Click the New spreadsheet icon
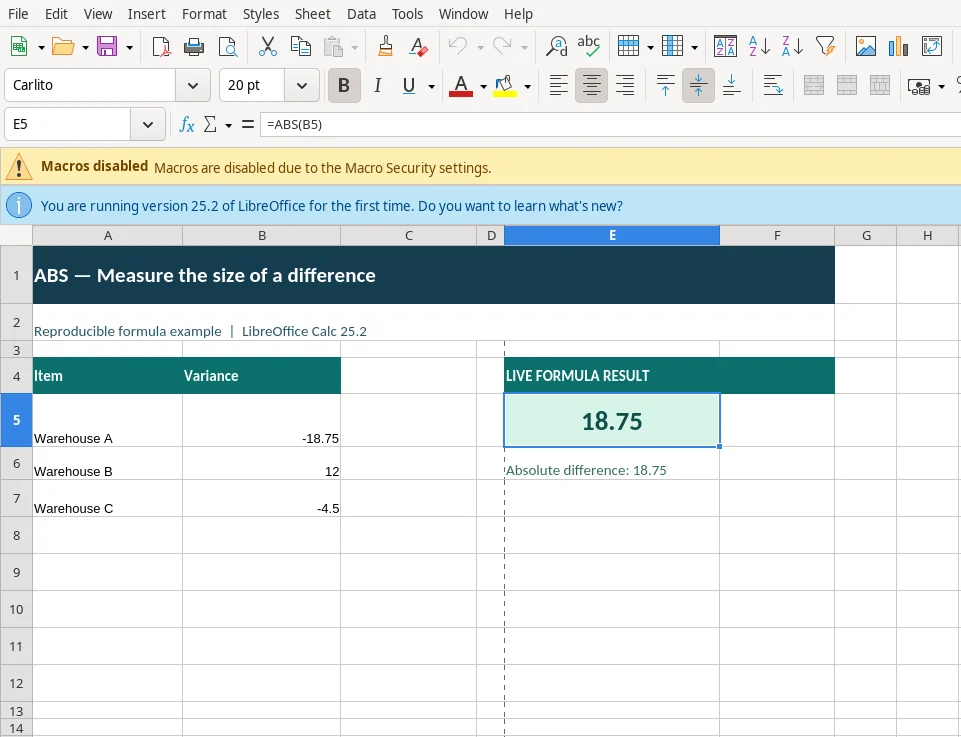The image size is (961, 737). (19, 47)
